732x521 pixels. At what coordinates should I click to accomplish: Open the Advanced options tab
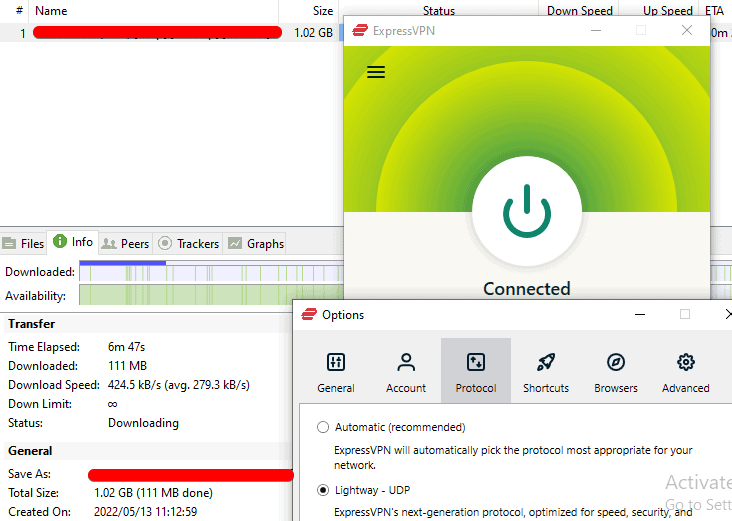click(x=685, y=372)
